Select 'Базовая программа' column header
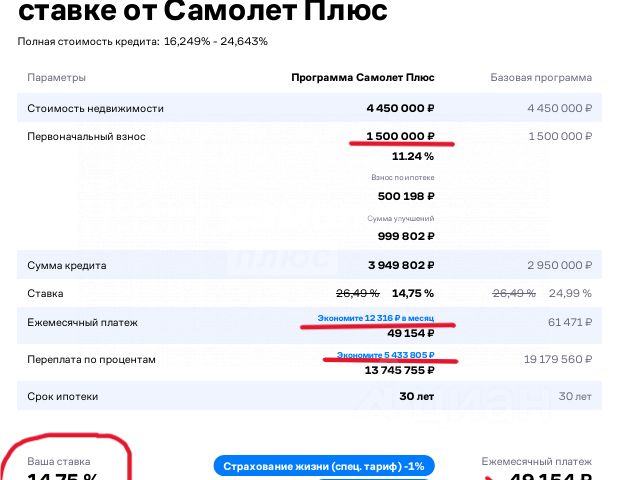 tap(541, 77)
